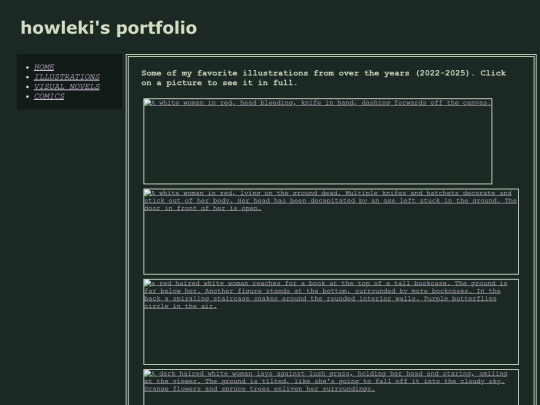Open the woman dashing with knife illustration
Viewport: 540px width, 405px height.
(x=318, y=141)
